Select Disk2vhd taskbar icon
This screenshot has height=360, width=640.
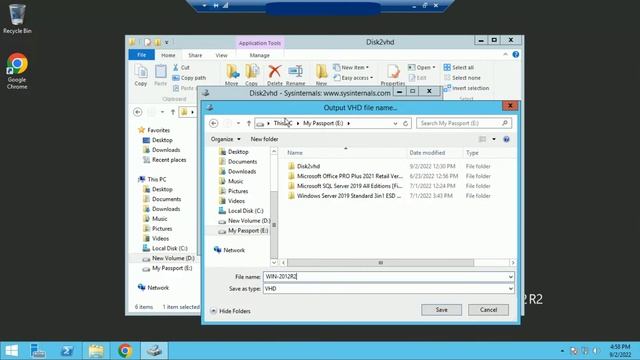tap(154, 351)
